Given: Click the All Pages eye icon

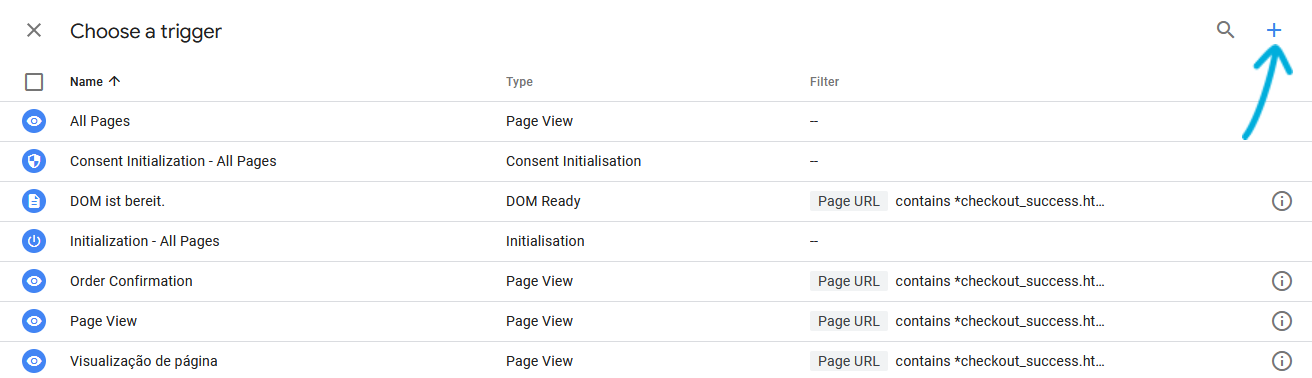Looking at the screenshot, I should coord(34,121).
